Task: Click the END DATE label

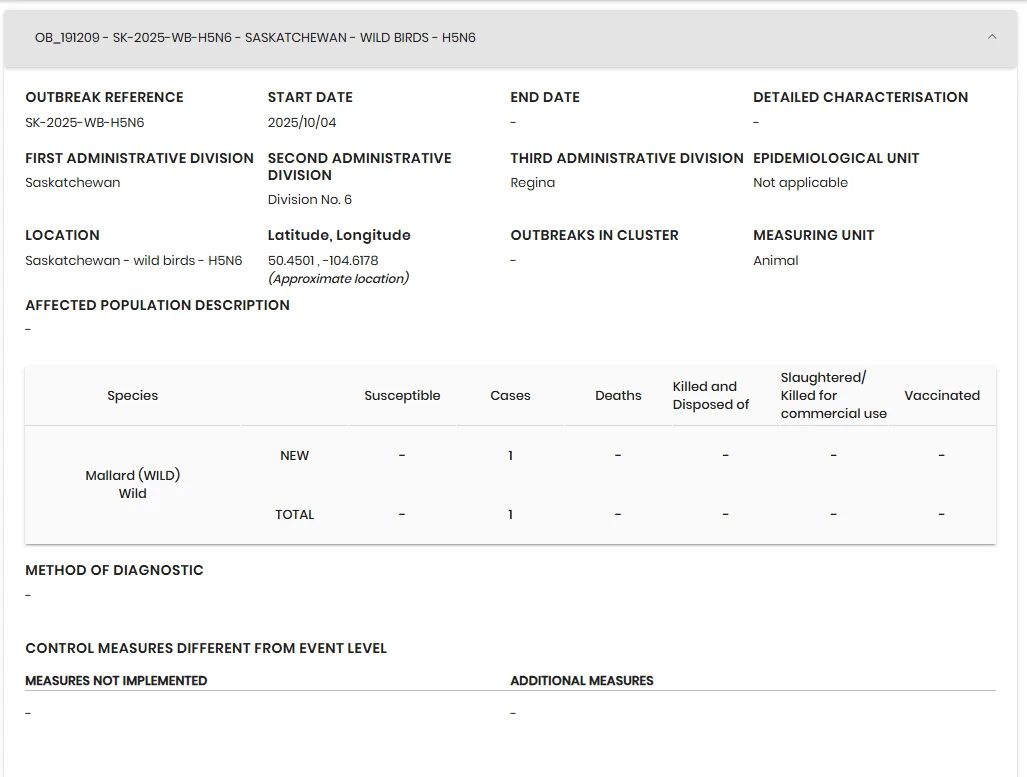Action: 545,97
